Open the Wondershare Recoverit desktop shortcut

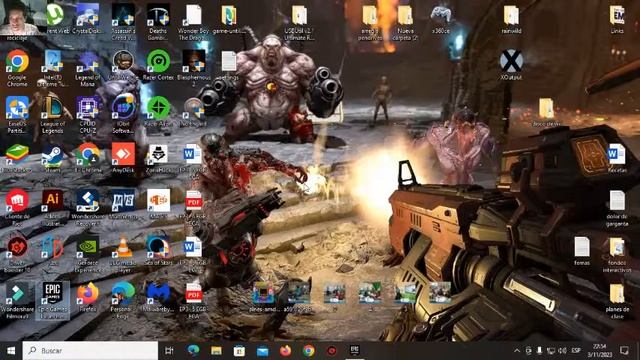(88, 207)
